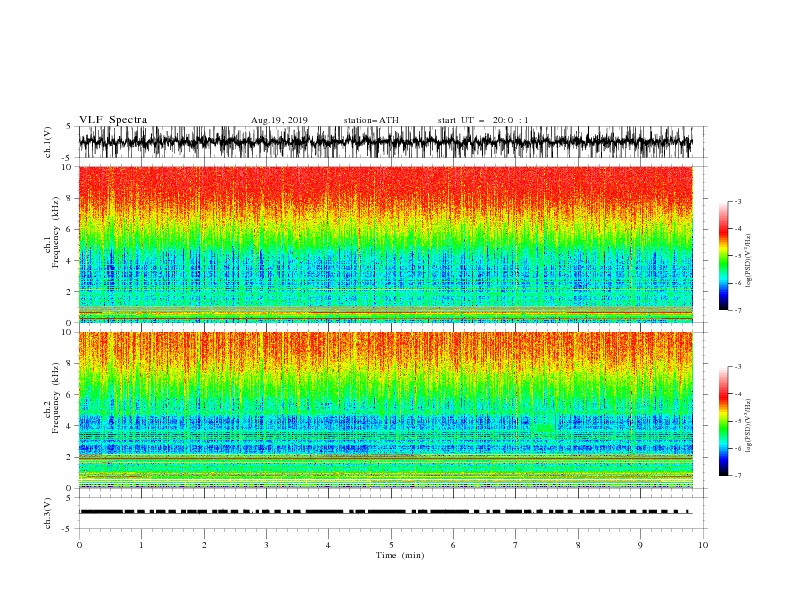This screenshot has height=612, width=792.
Task: Click the upper PSD color scale bar
Action: tap(723, 256)
